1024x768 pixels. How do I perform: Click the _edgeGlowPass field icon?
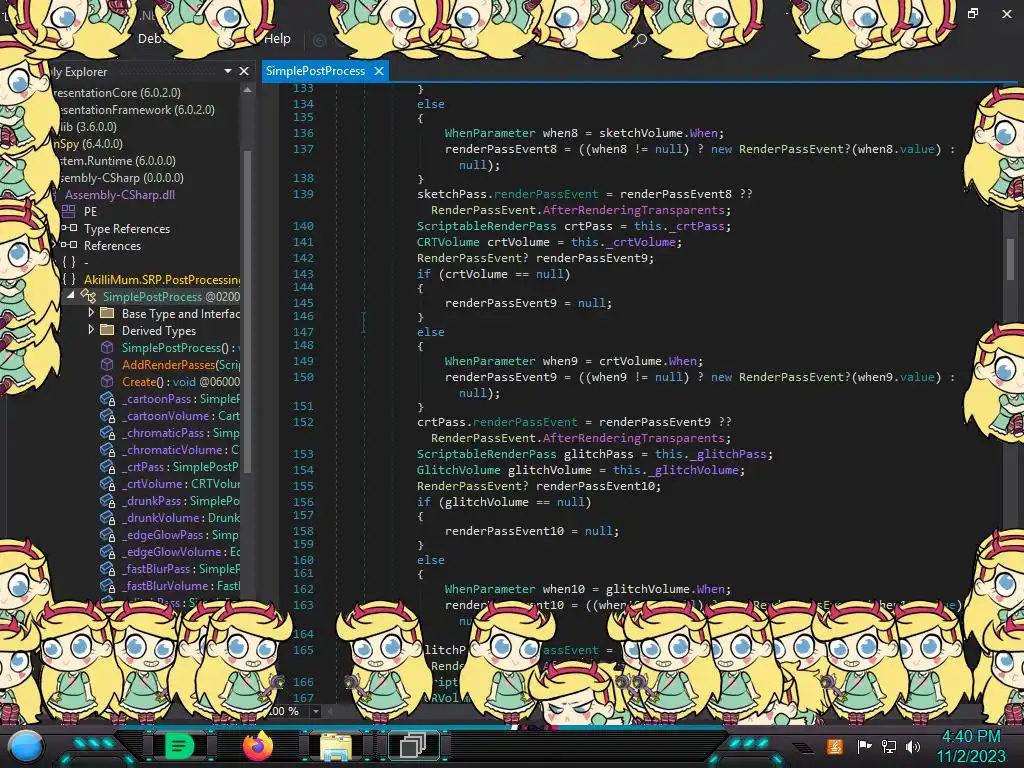108,534
